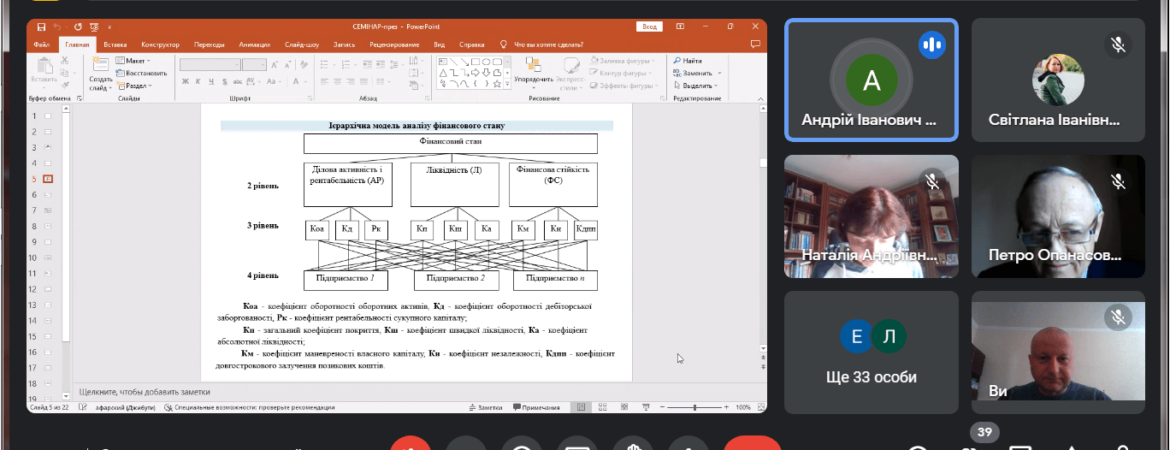Image resolution: width=1170 pixels, height=450 pixels.
Task: Click the Упорядочить arrange icon
Action: (x=533, y=66)
